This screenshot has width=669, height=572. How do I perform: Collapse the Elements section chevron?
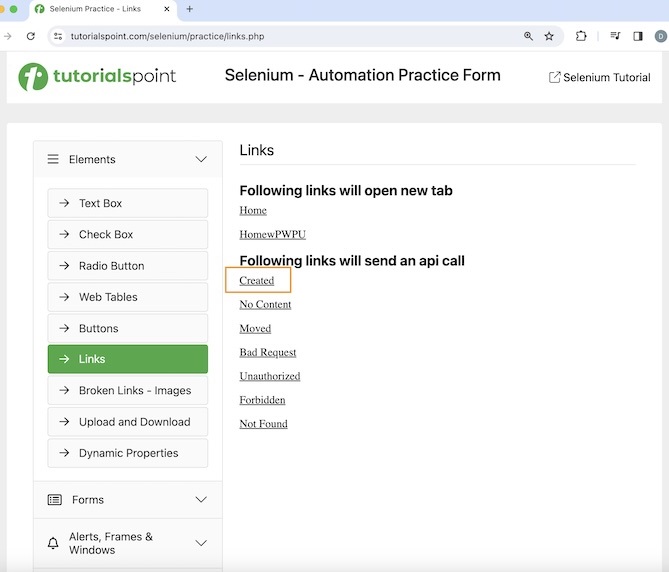[x=201, y=159]
